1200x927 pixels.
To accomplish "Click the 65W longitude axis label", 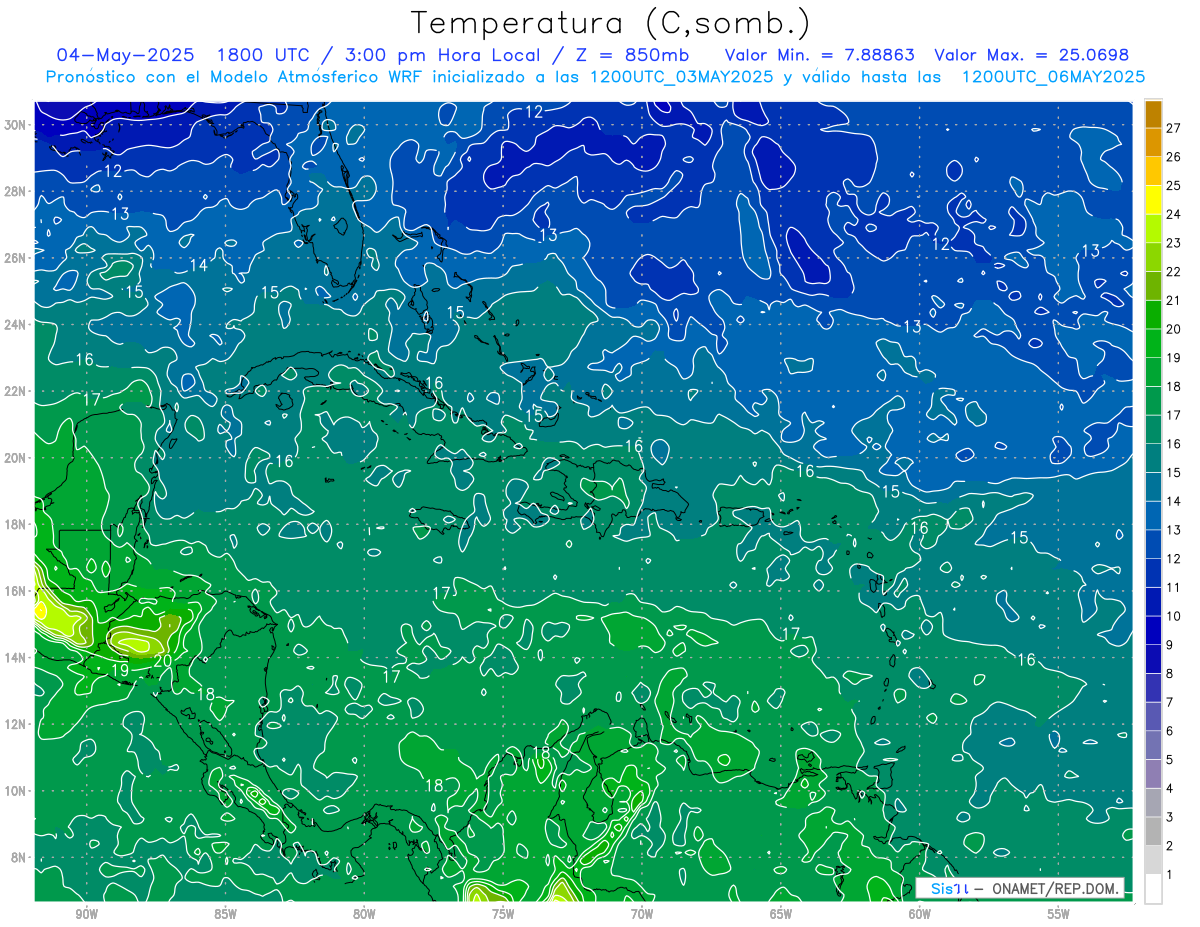I will (781, 914).
